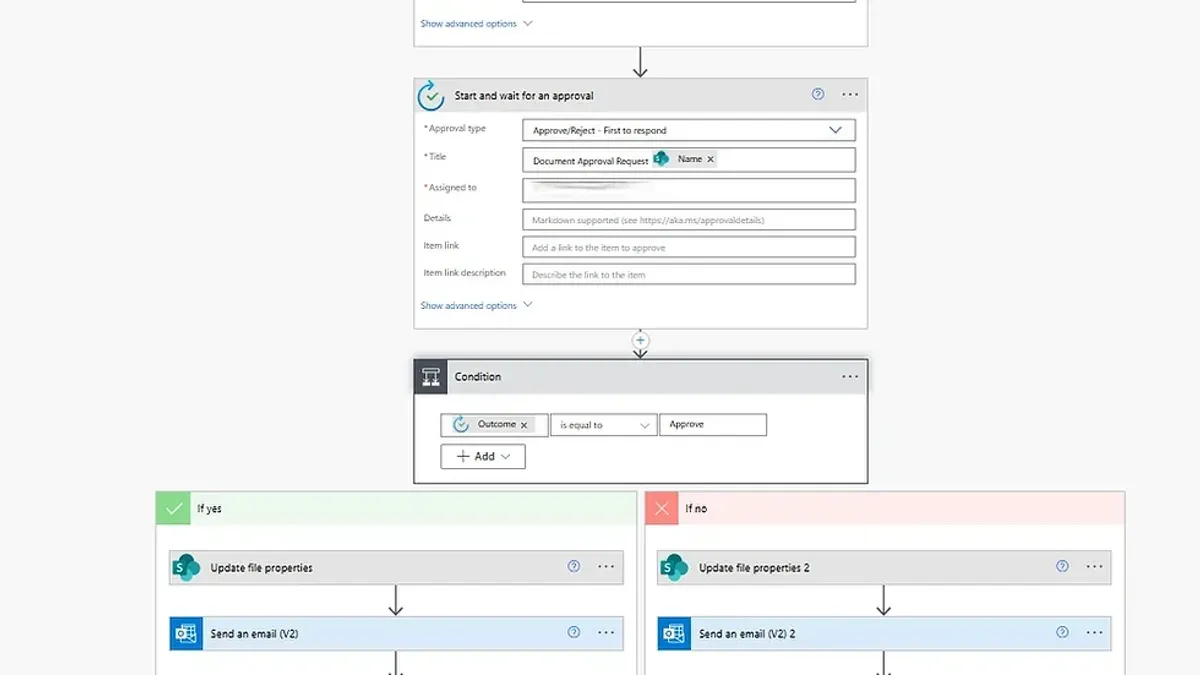This screenshot has height=675, width=1200.
Task: Click the Approve value field in condition
Action: tap(713, 425)
